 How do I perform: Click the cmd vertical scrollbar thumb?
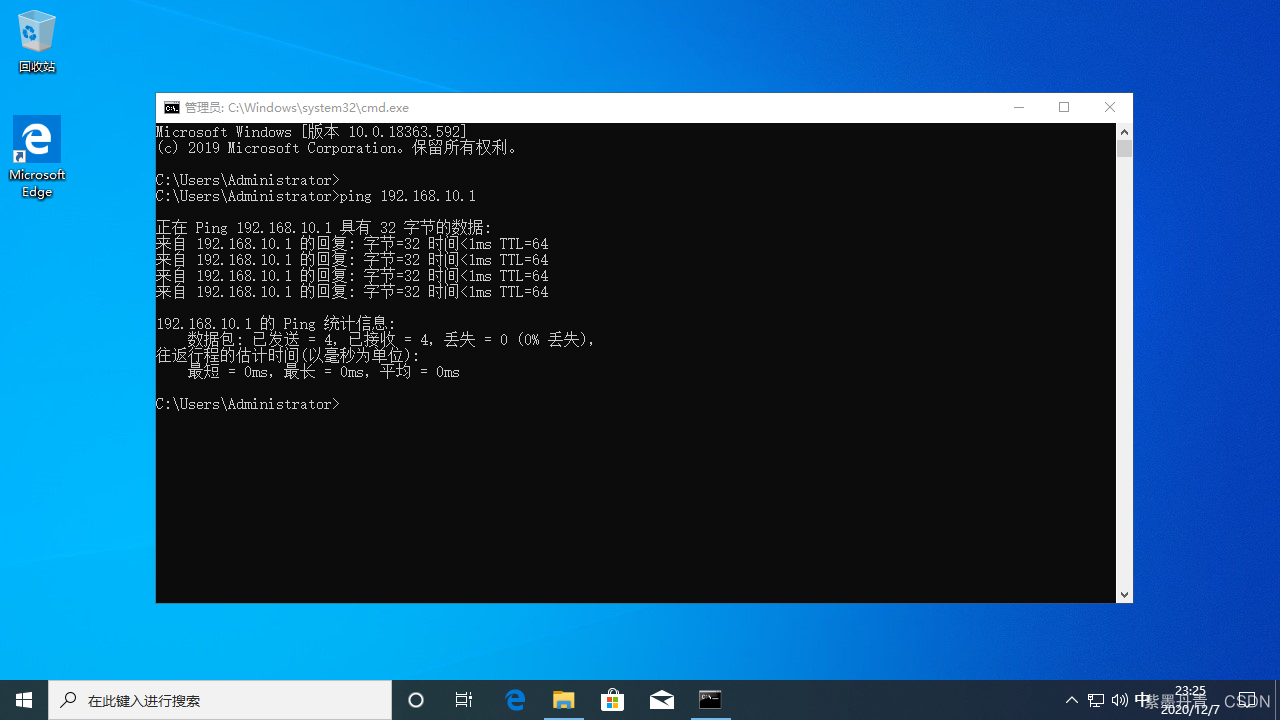(1124, 148)
